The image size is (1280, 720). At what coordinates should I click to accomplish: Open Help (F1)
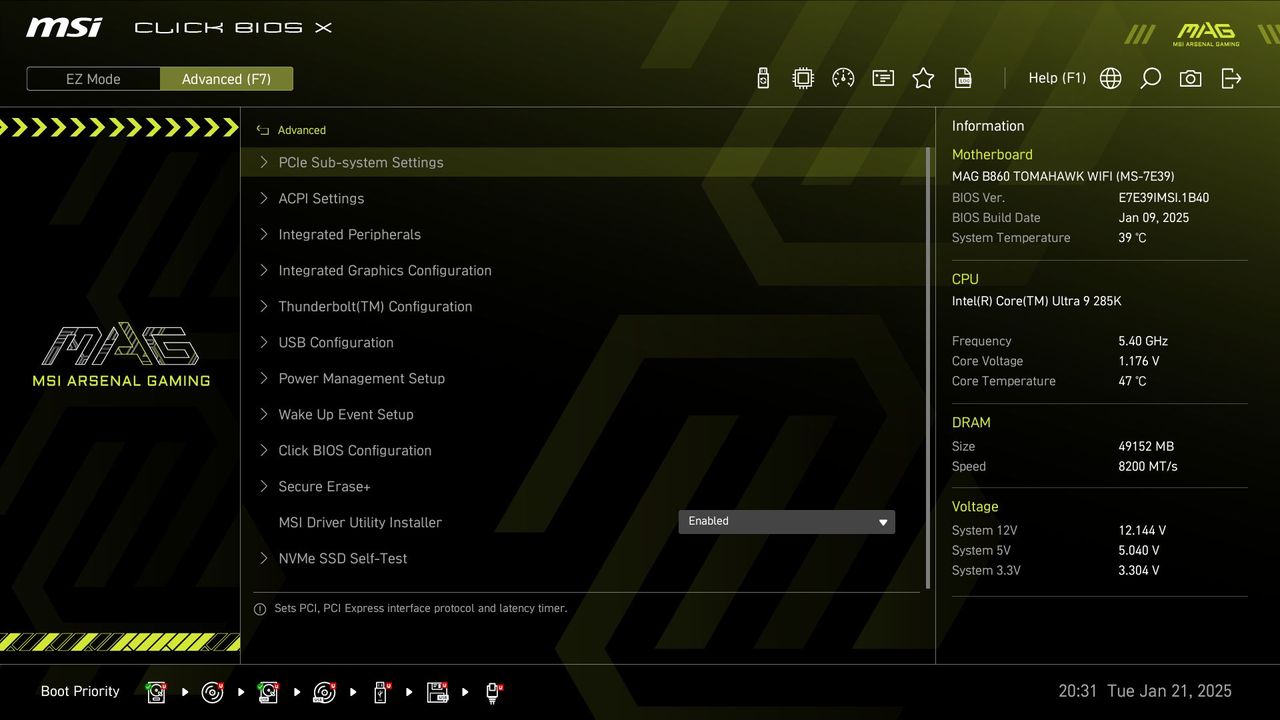[x=1057, y=78]
